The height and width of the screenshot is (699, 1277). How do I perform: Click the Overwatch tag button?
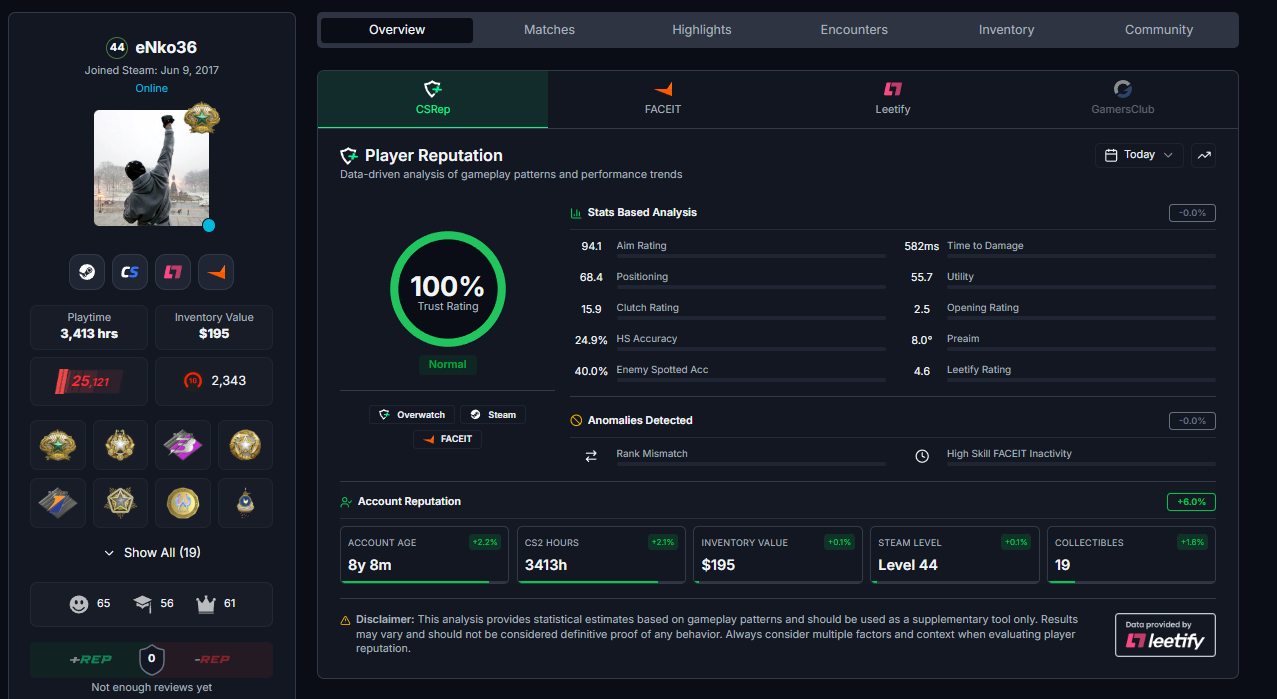point(412,414)
